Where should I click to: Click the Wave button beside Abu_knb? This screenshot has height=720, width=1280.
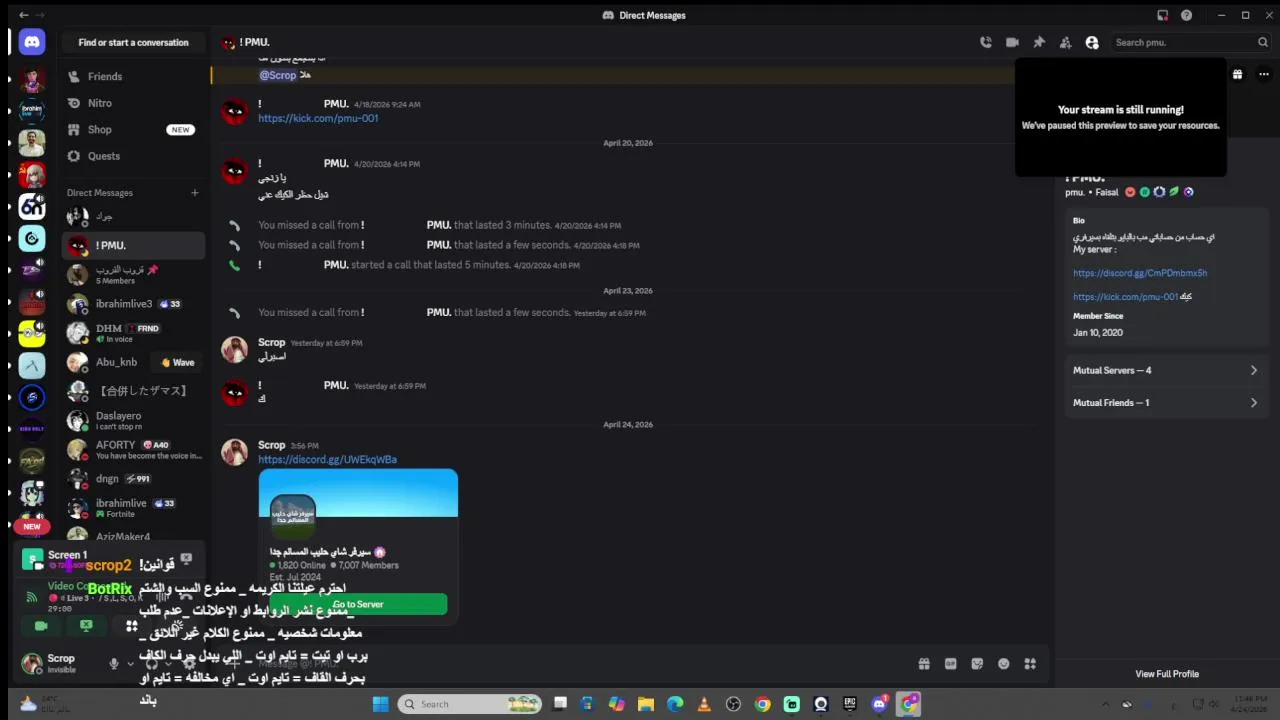tap(178, 362)
